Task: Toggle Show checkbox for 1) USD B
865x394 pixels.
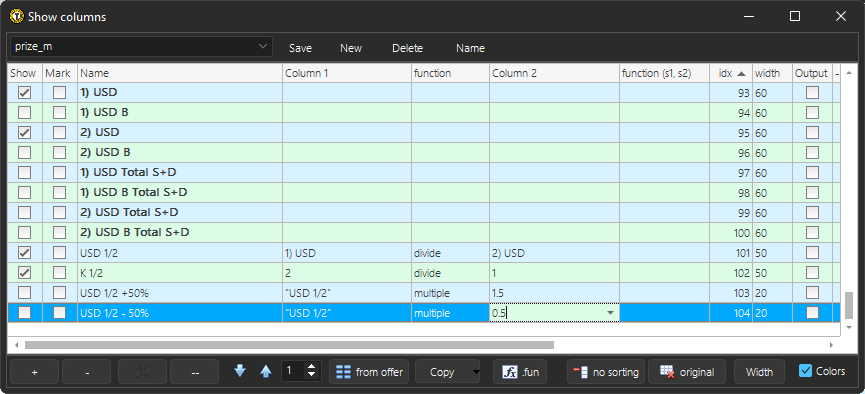Action: pos(24,113)
